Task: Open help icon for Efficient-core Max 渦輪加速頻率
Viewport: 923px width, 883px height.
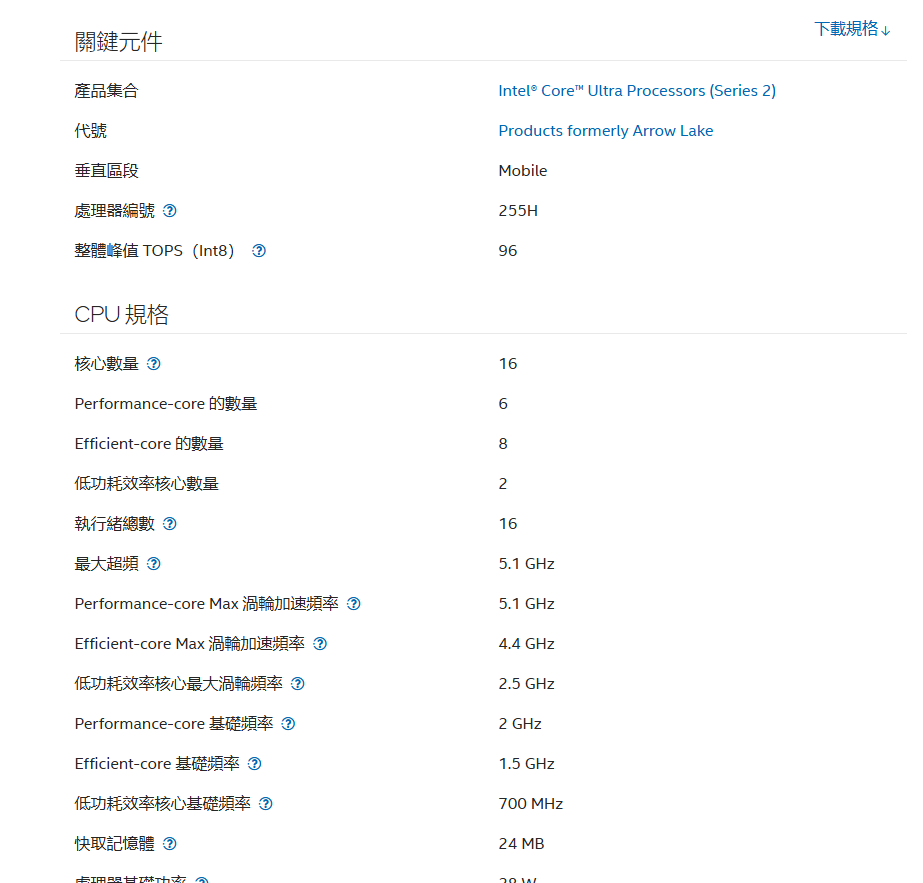Action: pos(320,644)
